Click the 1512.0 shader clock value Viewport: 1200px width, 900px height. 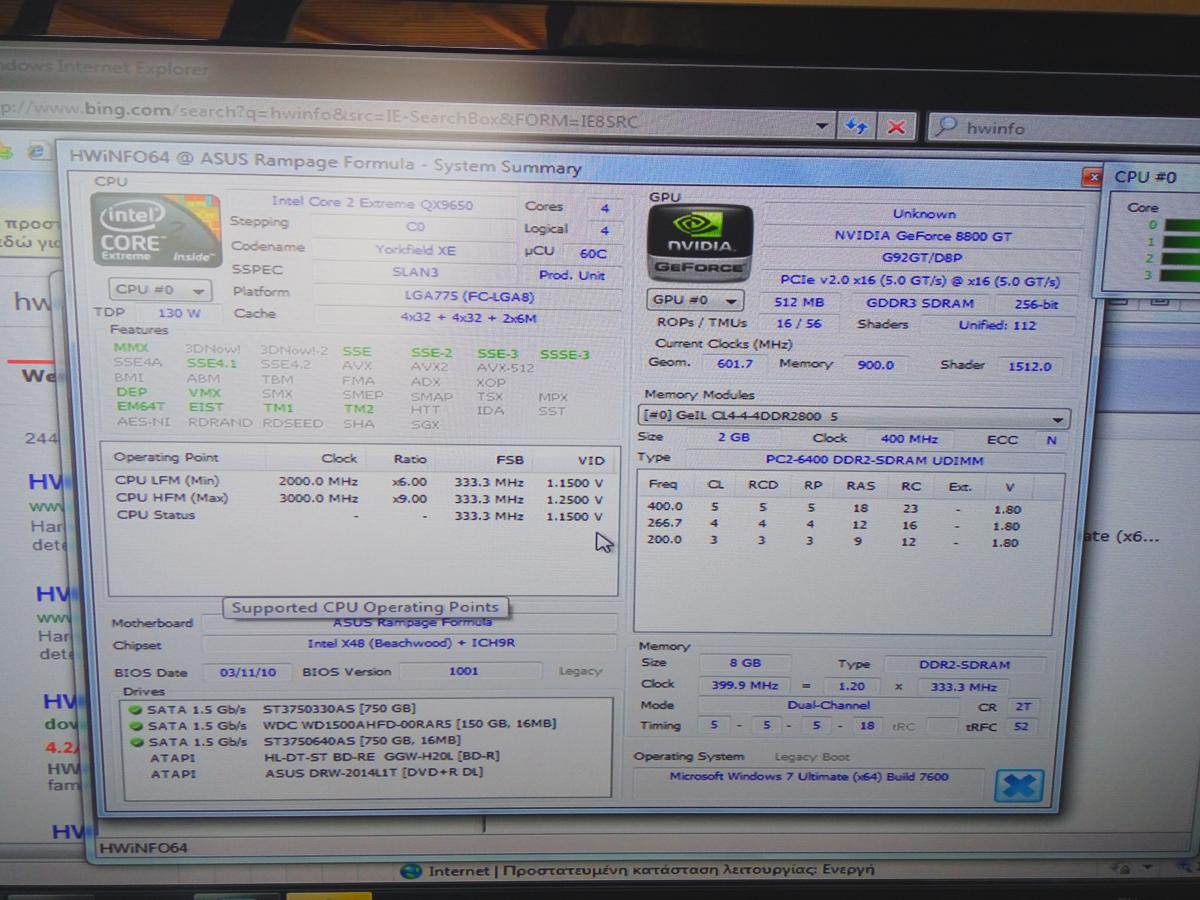coord(1030,366)
